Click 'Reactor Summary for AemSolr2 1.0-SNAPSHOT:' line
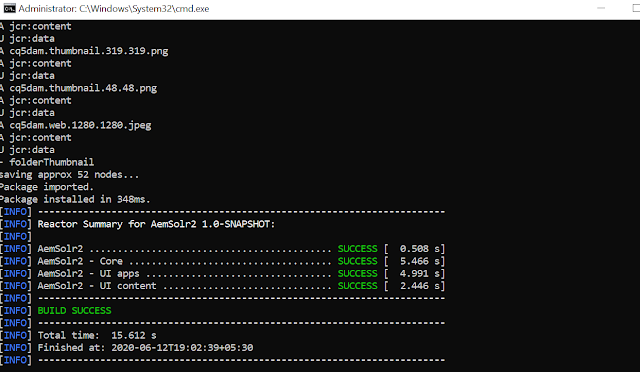Viewport: 640px width, 372px height. click(156, 224)
